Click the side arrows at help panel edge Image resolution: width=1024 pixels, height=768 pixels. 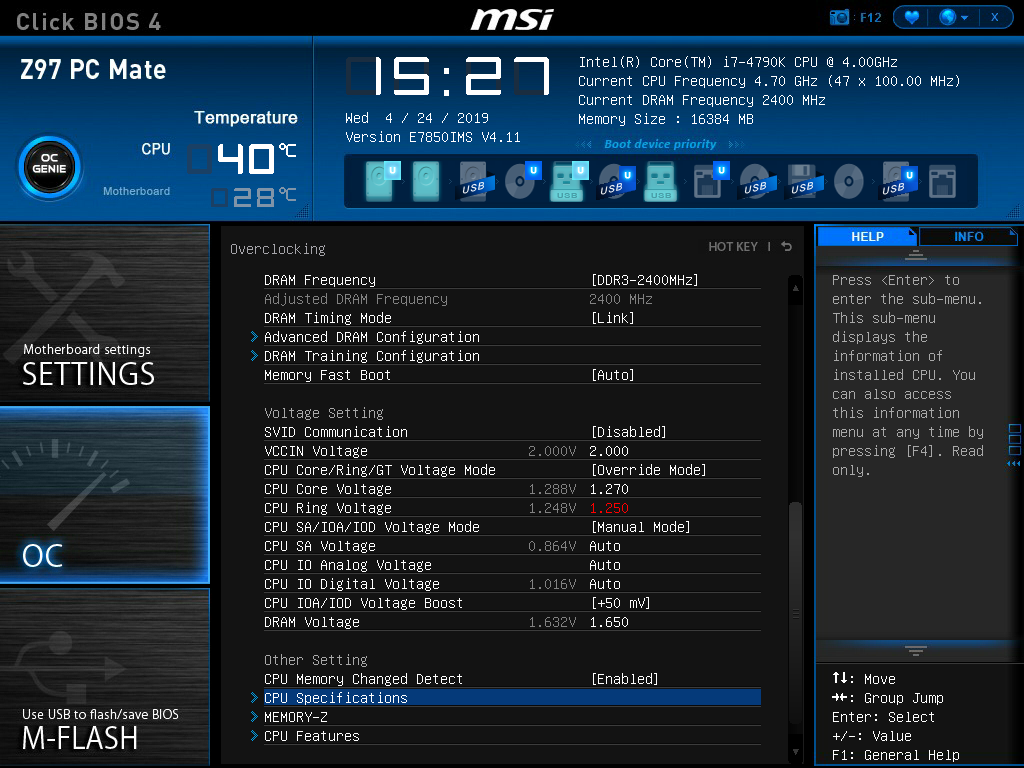click(1014, 463)
